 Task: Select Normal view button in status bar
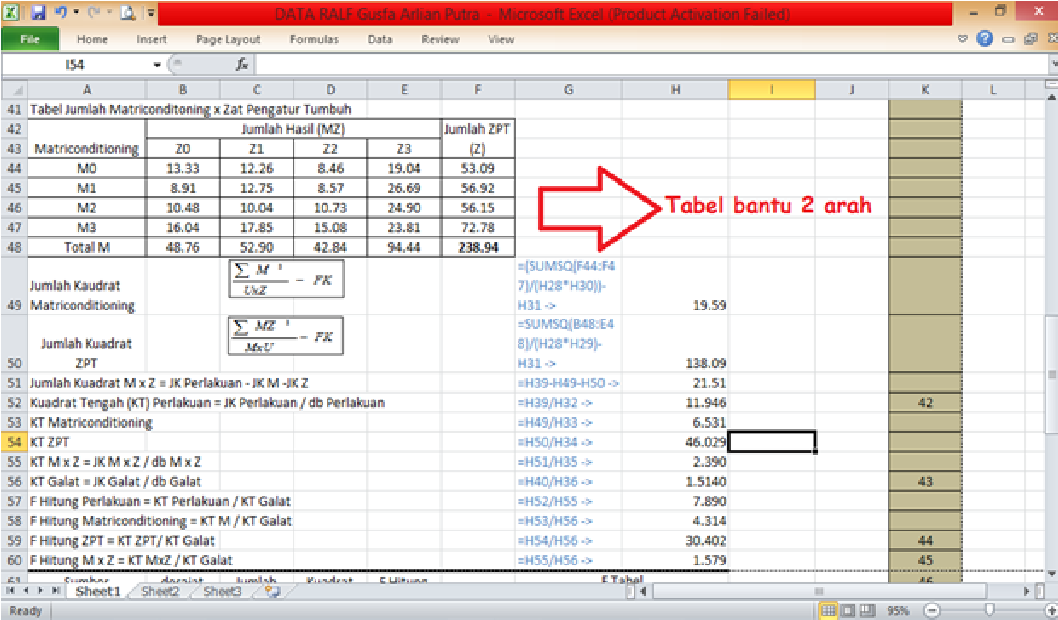click(828, 610)
